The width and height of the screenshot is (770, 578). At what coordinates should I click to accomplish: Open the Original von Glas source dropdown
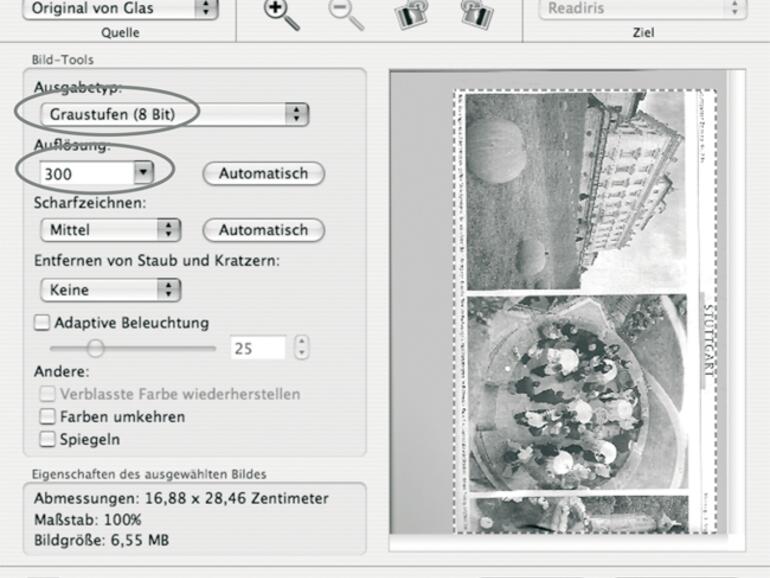120,9
